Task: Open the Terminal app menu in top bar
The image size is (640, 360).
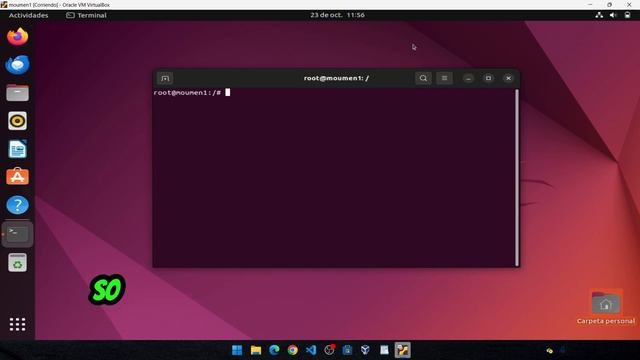Action: 86,15
